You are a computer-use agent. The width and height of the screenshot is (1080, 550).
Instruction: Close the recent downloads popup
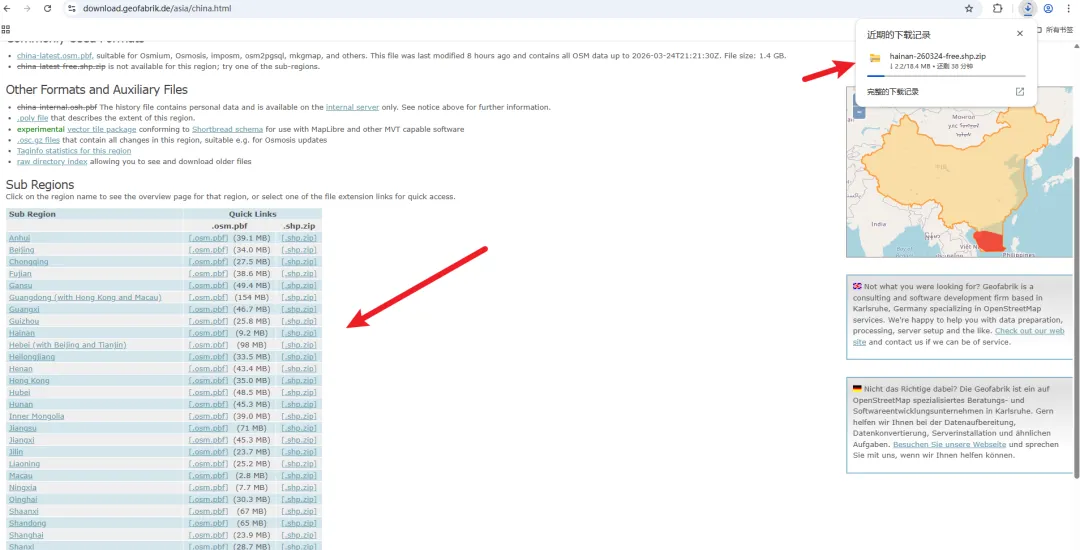coord(1020,33)
